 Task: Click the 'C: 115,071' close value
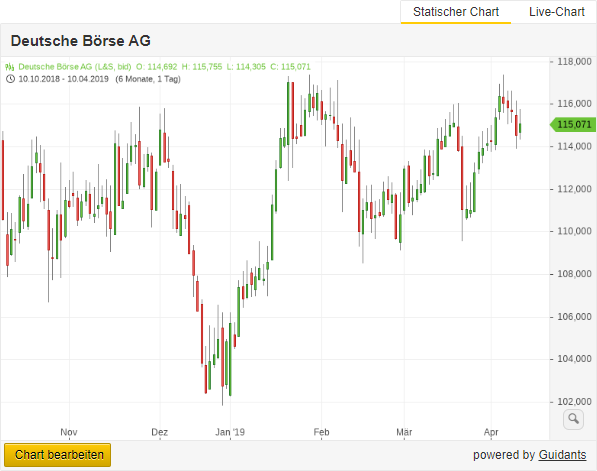tap(291, 67)
